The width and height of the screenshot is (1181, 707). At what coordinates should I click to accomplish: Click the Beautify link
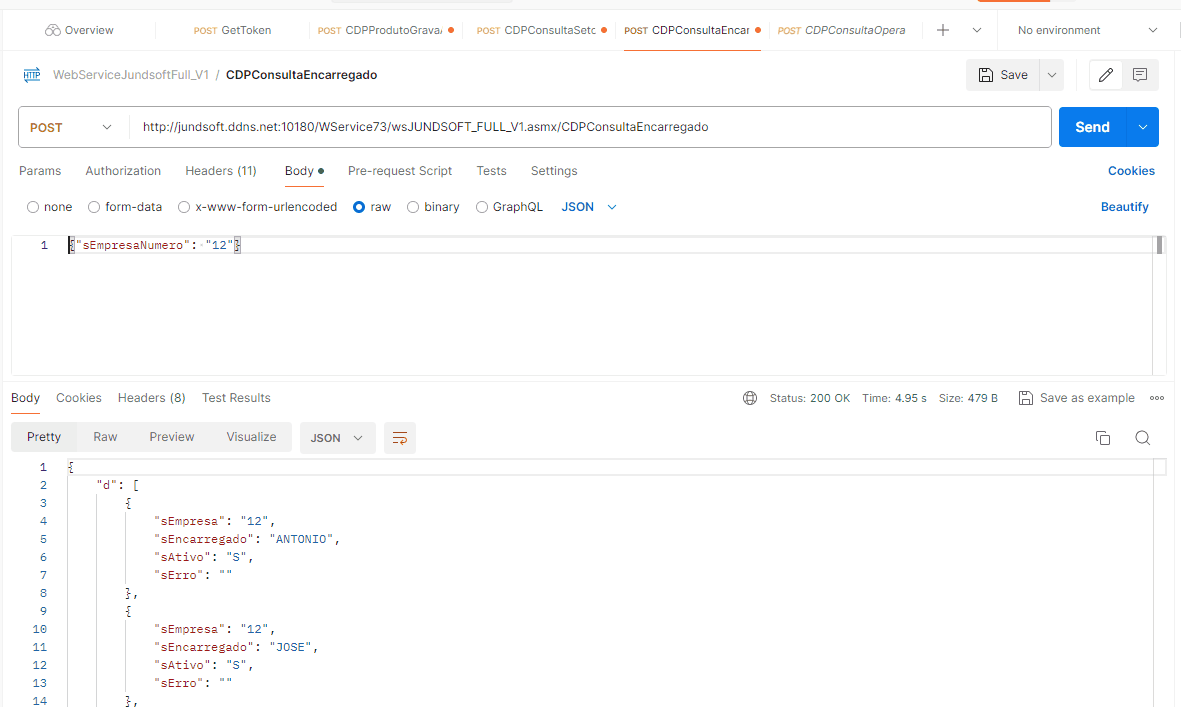pyautogui.click(x=1124, y=207)
